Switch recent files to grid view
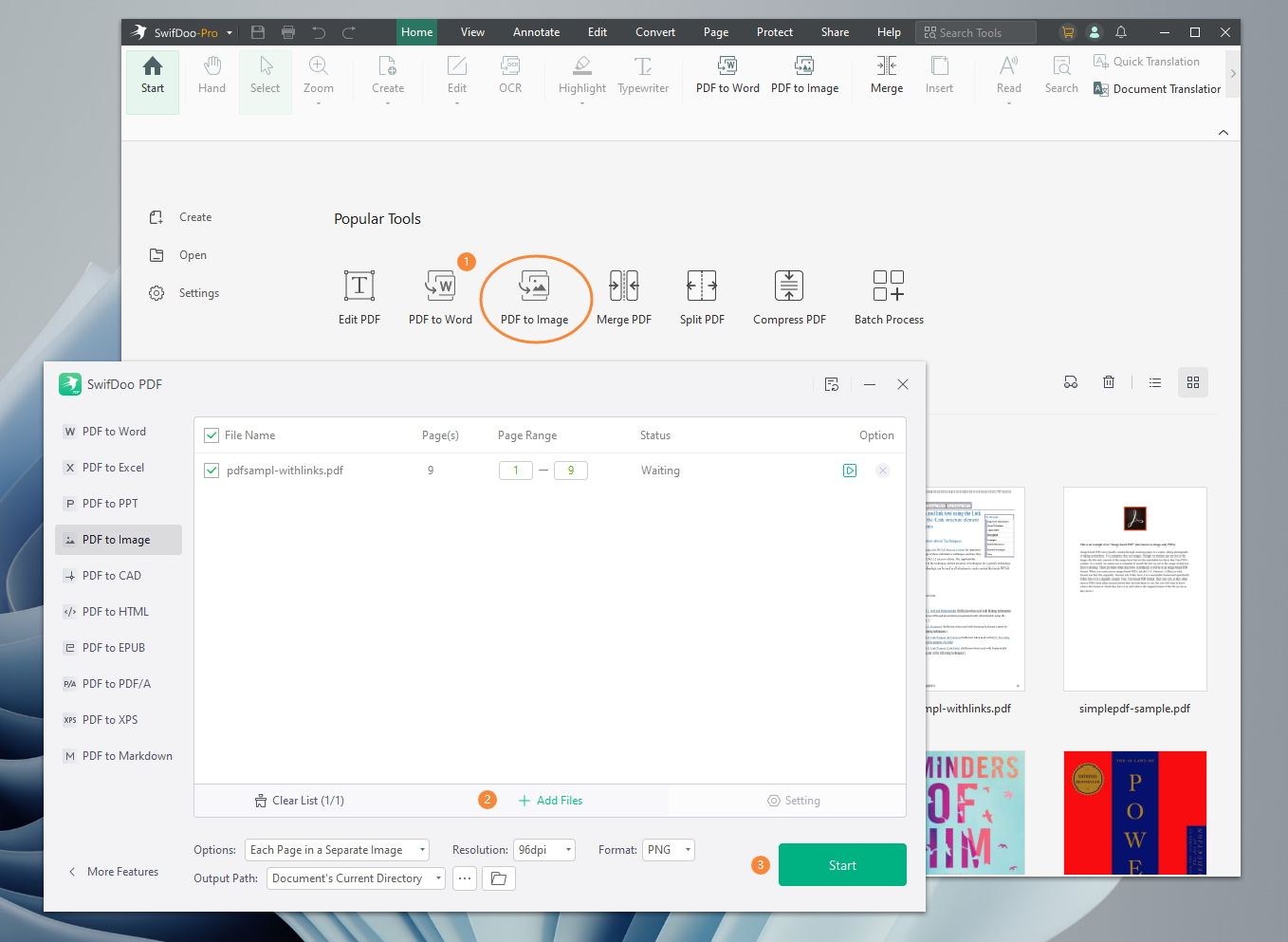Image resolution: width=1288 pixels, height=942 pixels. click(1193, 382)
